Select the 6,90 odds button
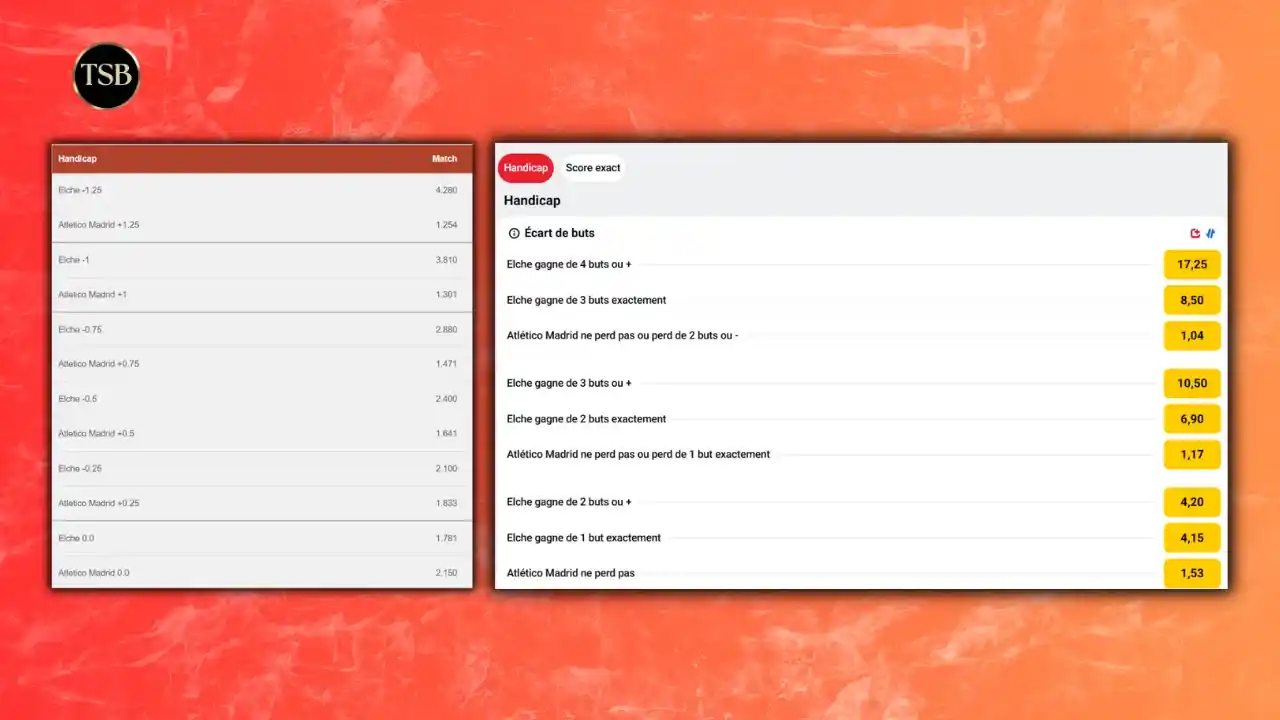 pos(1192,419)
